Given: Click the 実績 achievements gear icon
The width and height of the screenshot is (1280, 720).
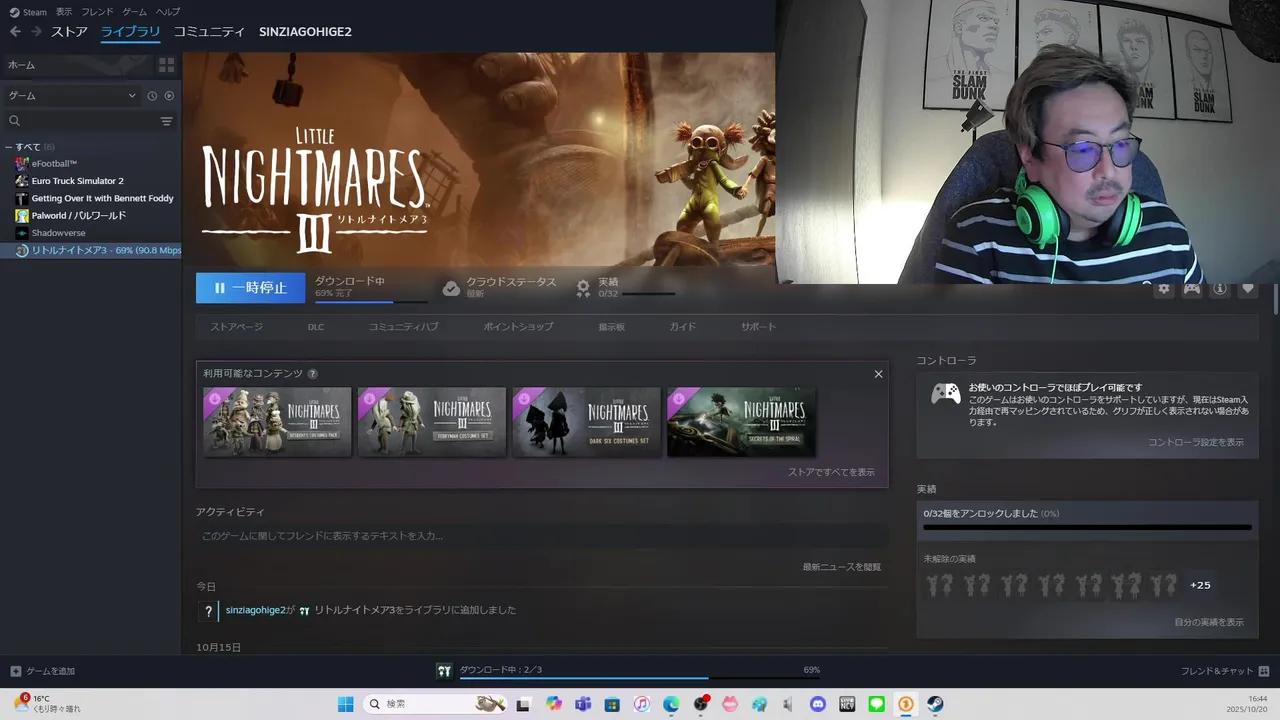Looking at the screenshot, I should [583, 288].
